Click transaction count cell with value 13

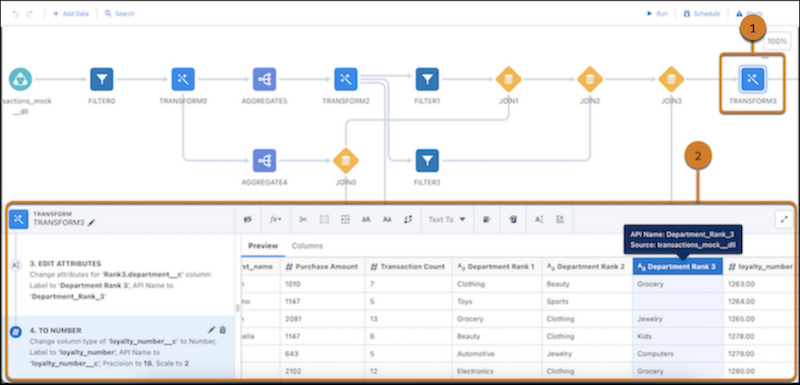coord(408,319)
